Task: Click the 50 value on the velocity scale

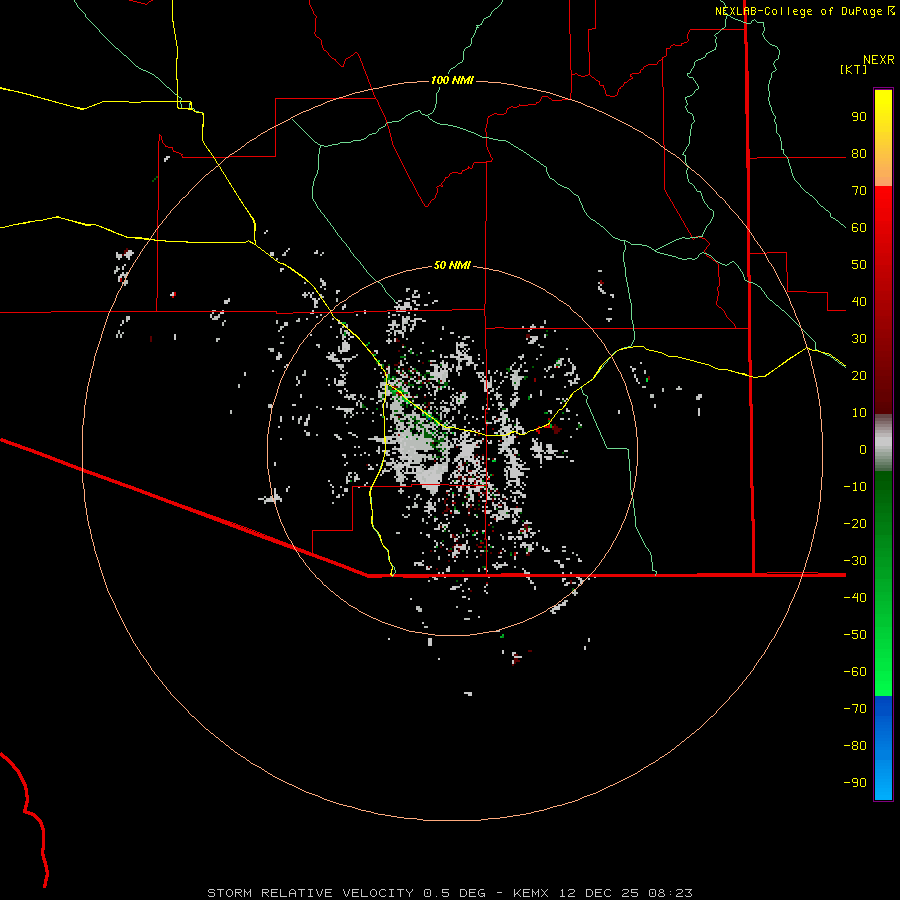Action: coord(859,265)
